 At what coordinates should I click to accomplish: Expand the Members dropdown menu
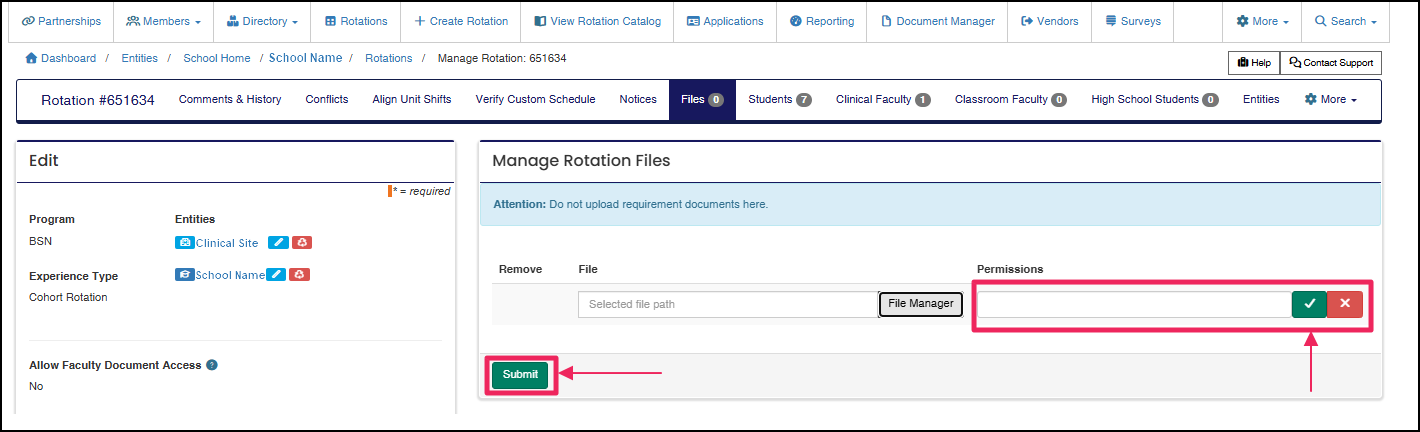162,21
